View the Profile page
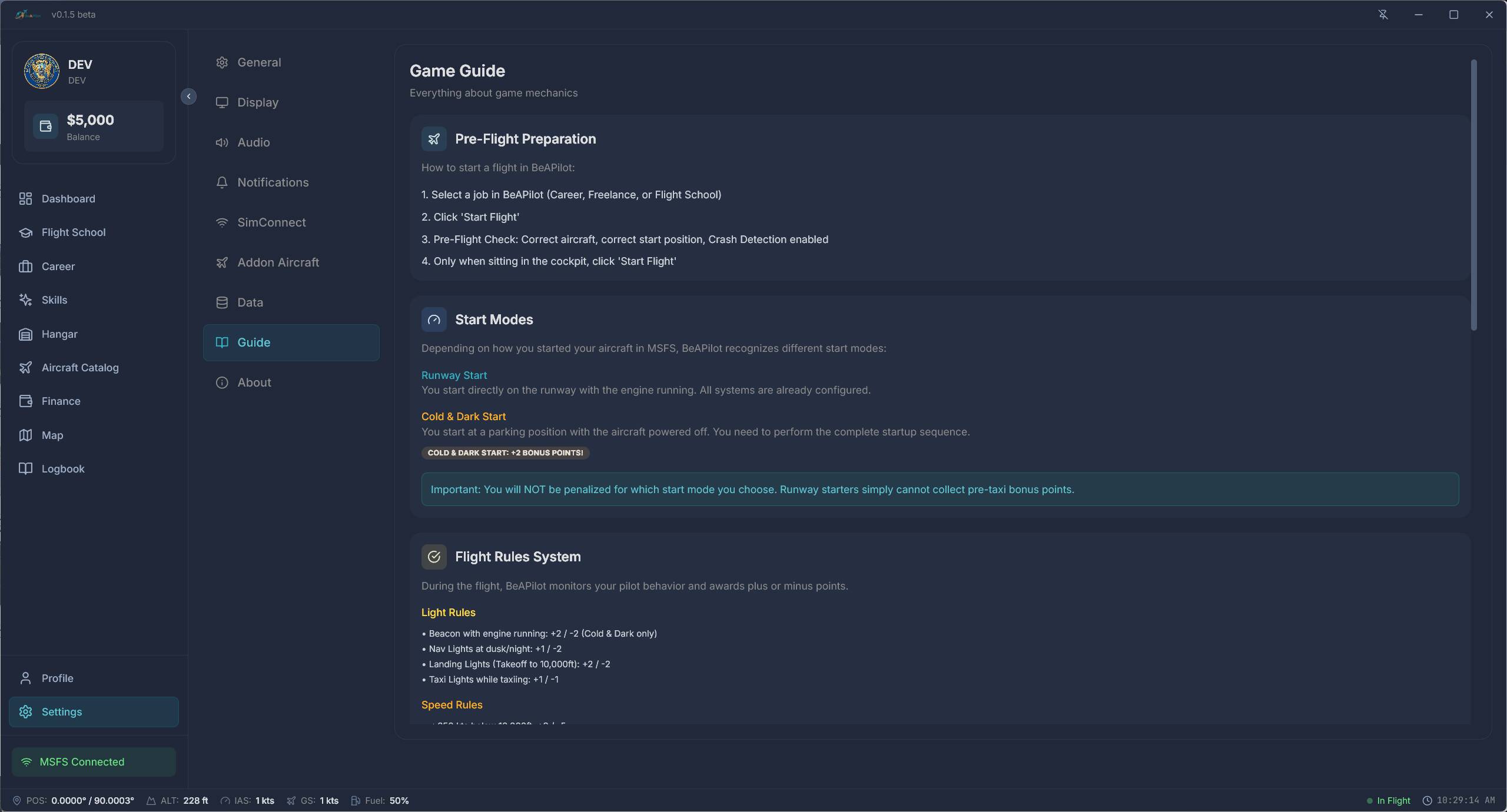This screenshot has height=812, width=1507. tap(57, 678)
